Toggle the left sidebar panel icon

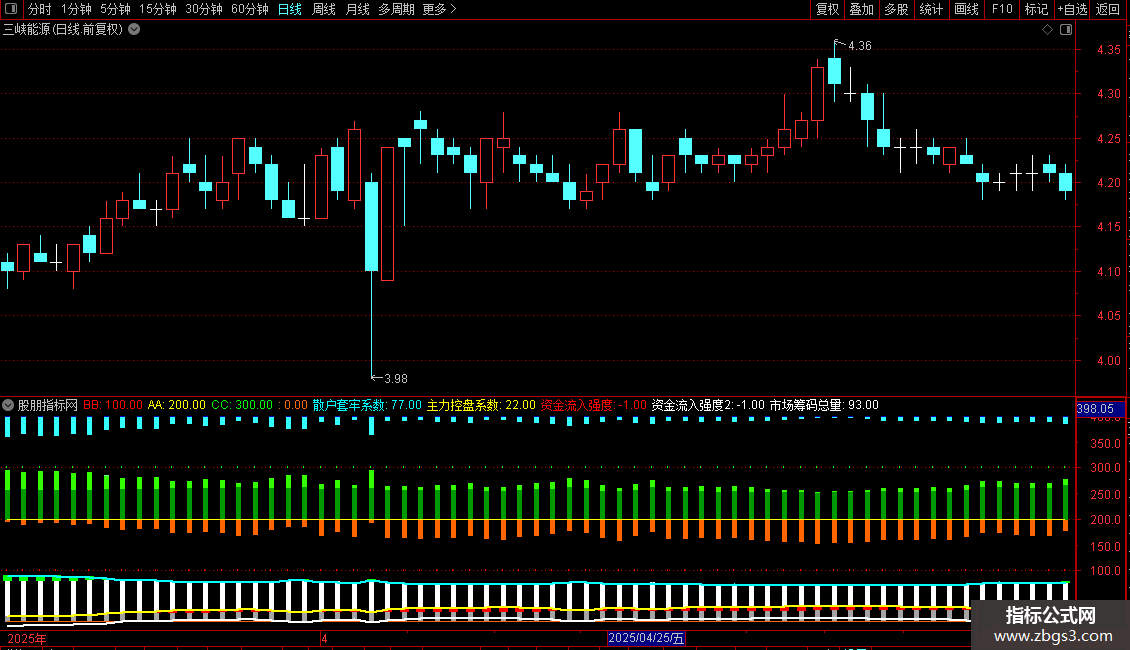point(11,9)
